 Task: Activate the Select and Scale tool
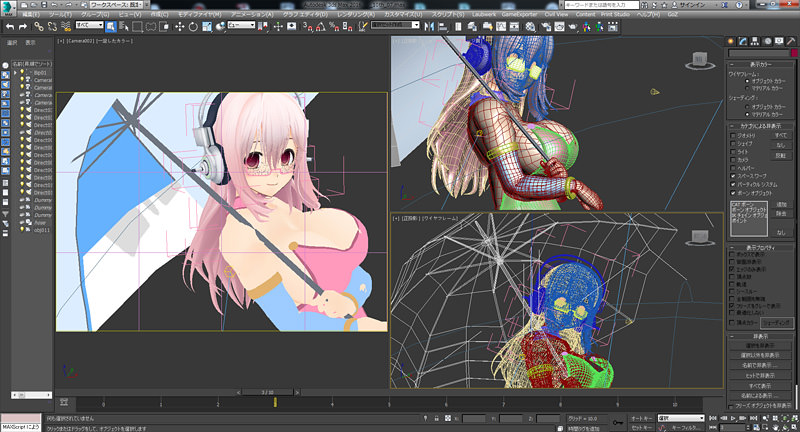point(207,27)
